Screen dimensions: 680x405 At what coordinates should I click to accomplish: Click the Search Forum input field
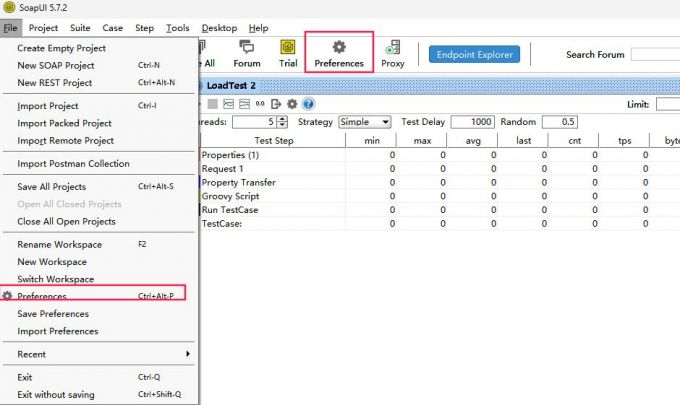pos(655,55)
